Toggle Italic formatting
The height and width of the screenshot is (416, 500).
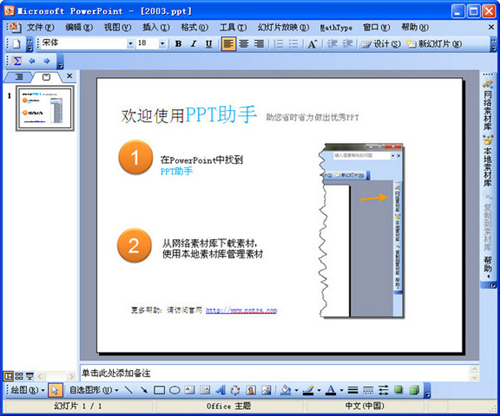pos(194,44)
